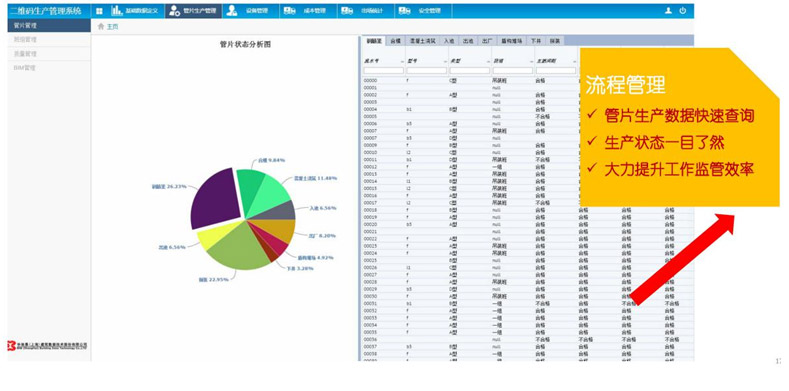The height and width of the screenshot is (391, 789).
Task: Switch to the 混凝土浇筑 tab
Action: [422, 41]
